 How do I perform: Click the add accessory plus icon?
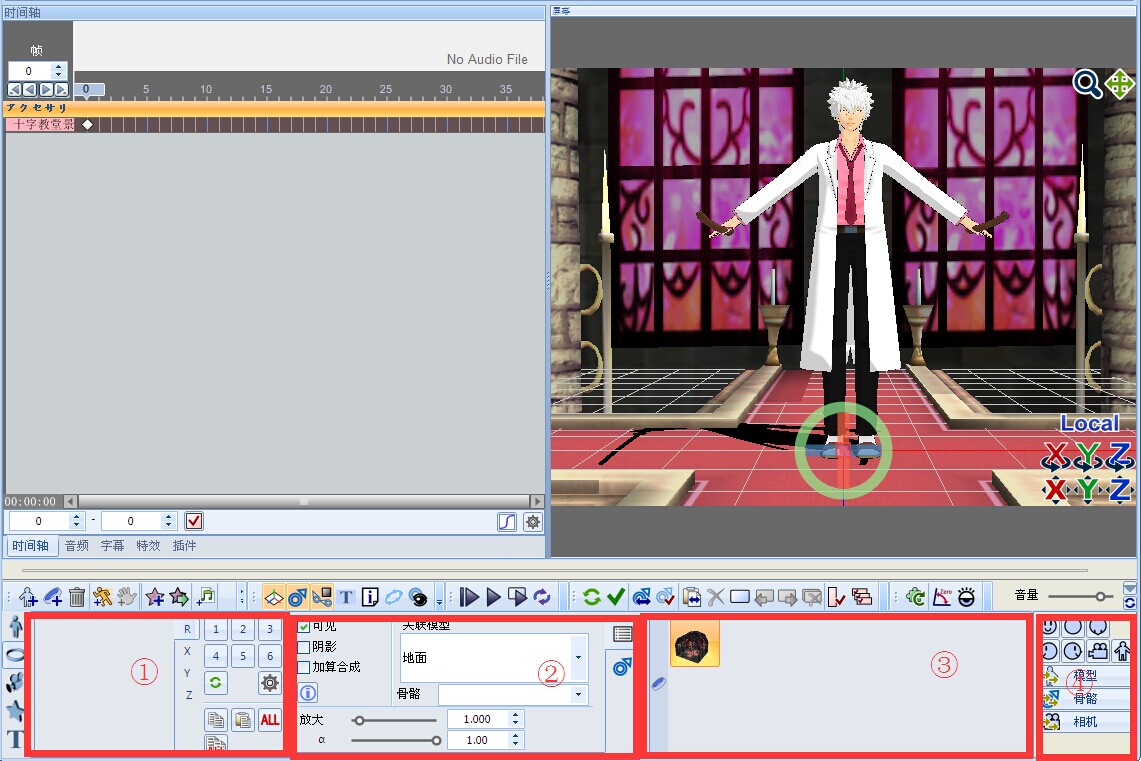tap(53, 597)
